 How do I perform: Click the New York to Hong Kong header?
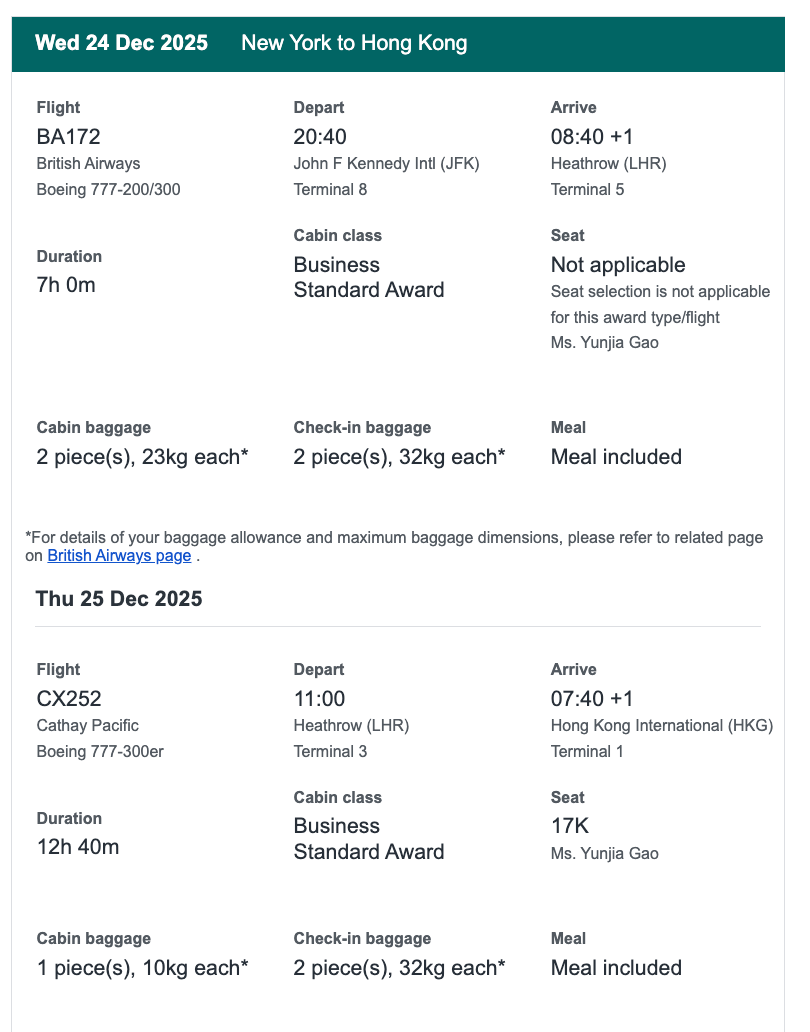pos(354,43)
